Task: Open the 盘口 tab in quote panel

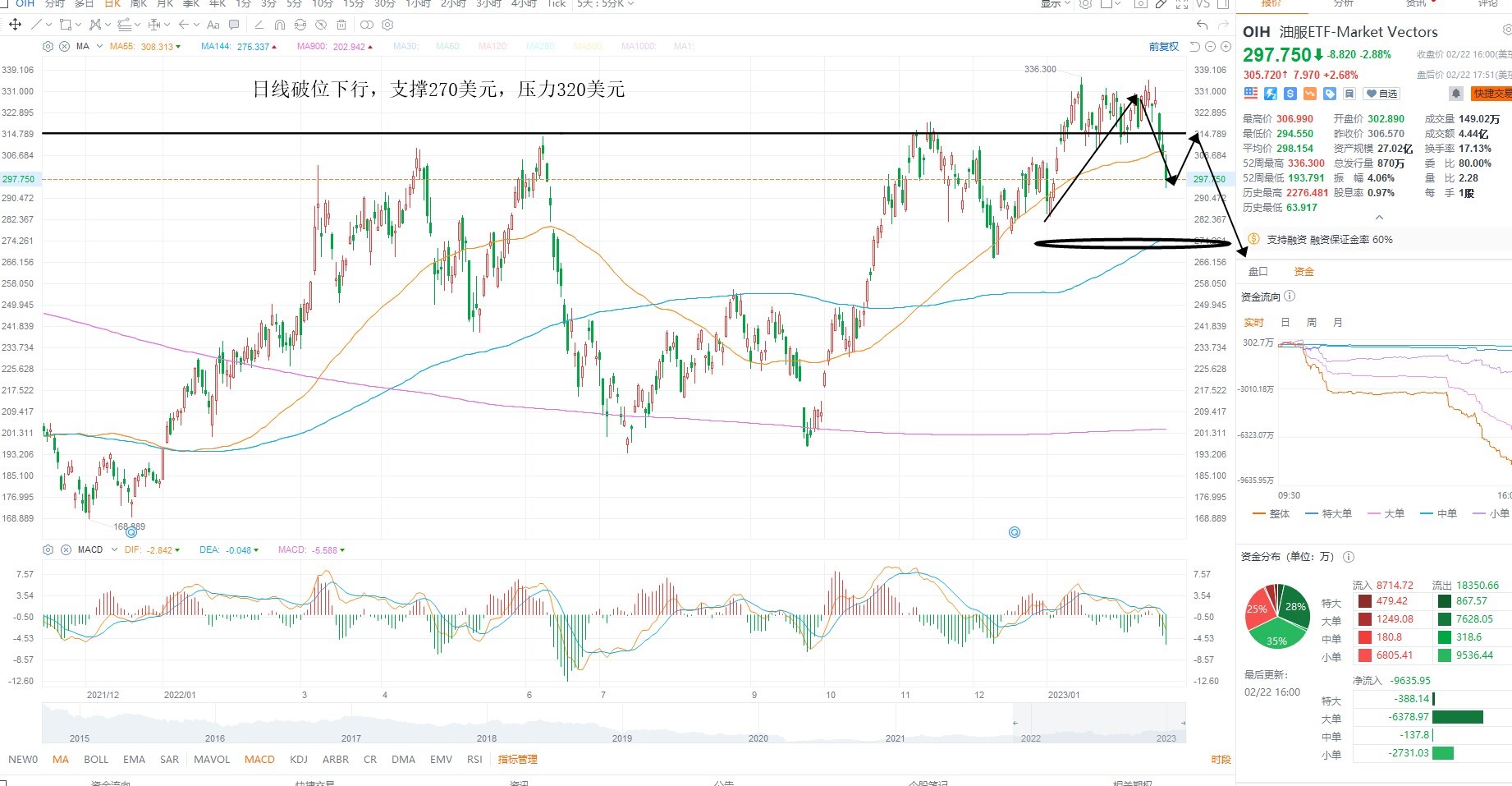Action: coord(1258,271)
